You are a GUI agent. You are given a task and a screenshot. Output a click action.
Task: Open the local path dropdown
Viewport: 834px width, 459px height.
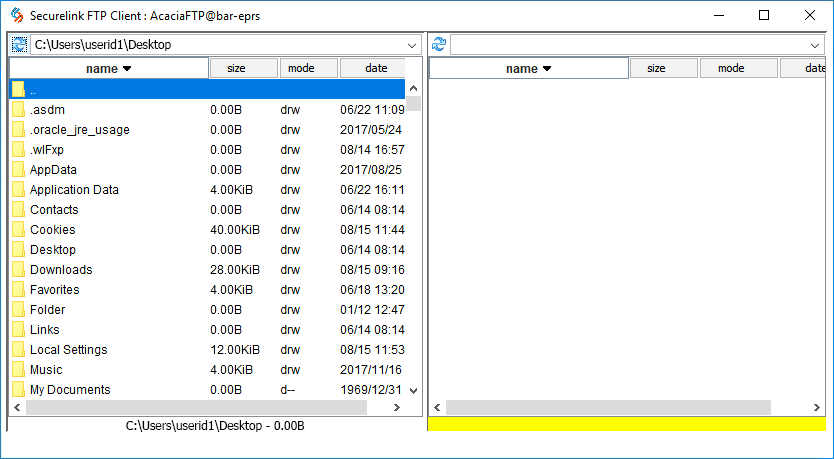[x=413, y=45]
